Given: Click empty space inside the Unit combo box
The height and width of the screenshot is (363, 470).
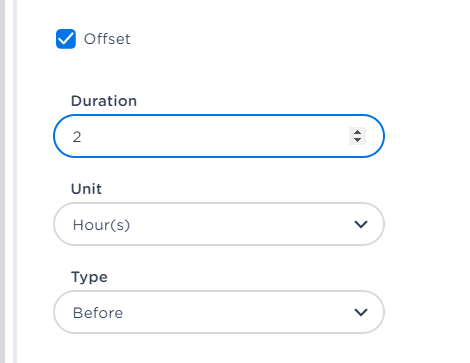Looking at the screenshot, I should click(240, 224).
